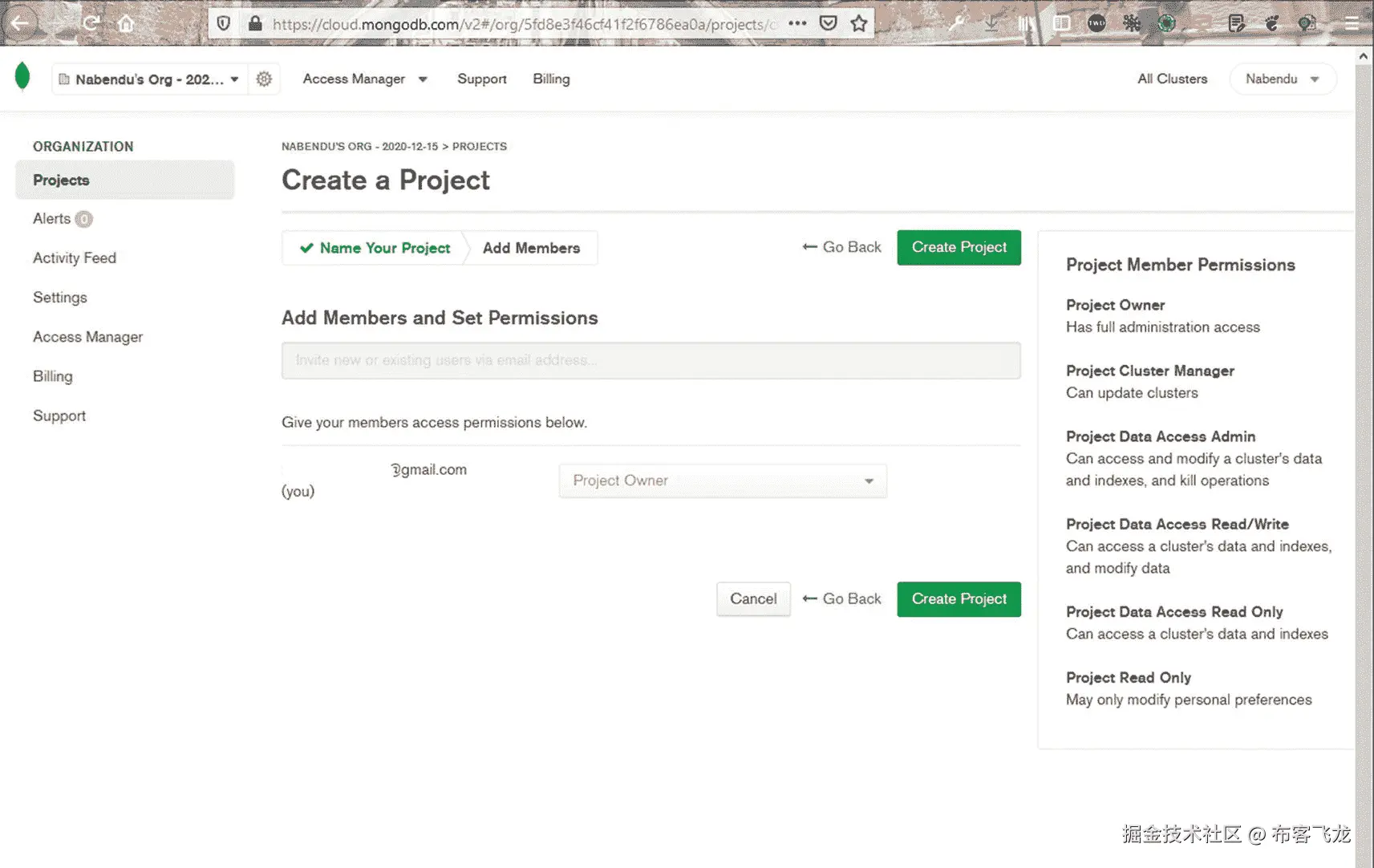Reload the page with the refresh icon
Screen dimensions: 1374x868
point(91,23)
